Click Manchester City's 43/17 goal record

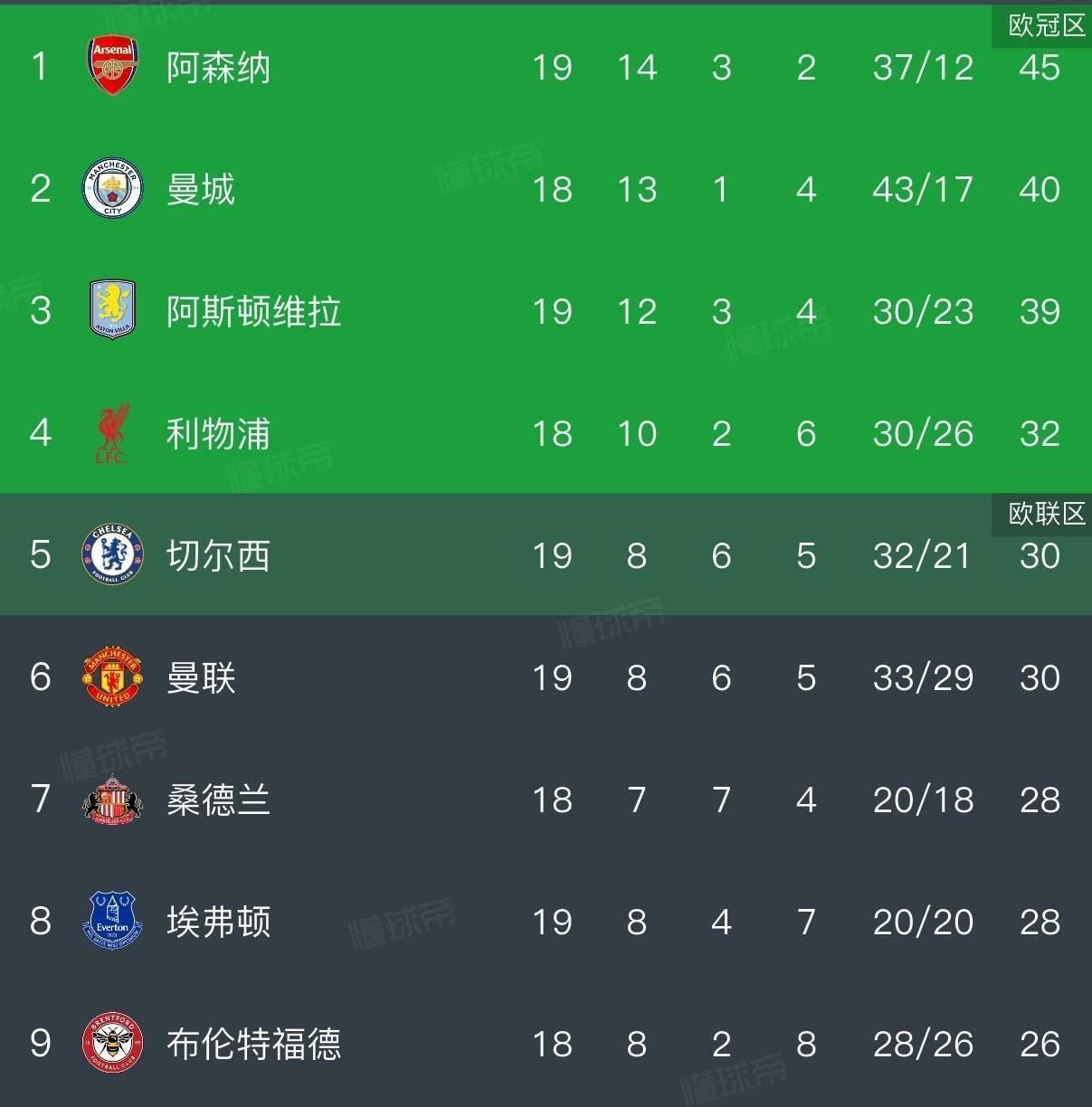[923, 190]
